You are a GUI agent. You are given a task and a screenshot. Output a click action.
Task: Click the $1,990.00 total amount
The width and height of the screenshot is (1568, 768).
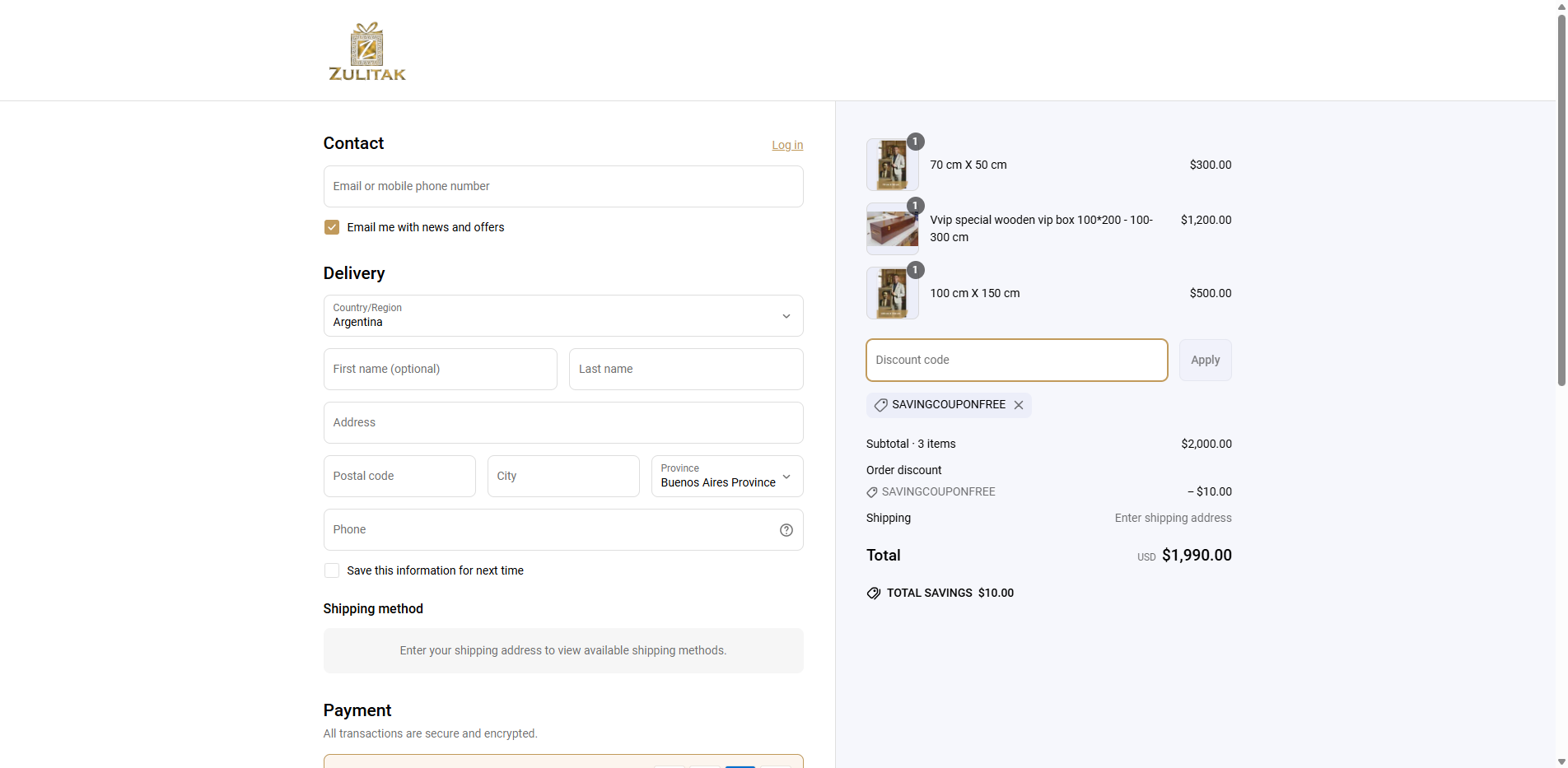(x=1197, y=556)
